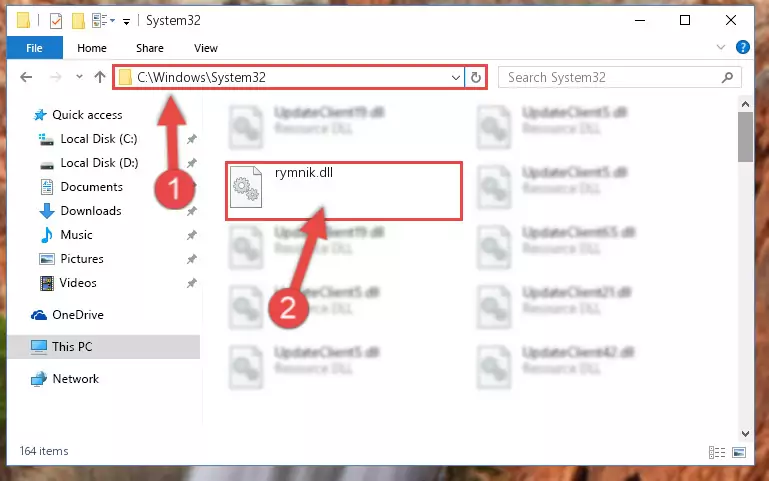Click the Search System32 input field
769x481 pixels.
[611, 77]
